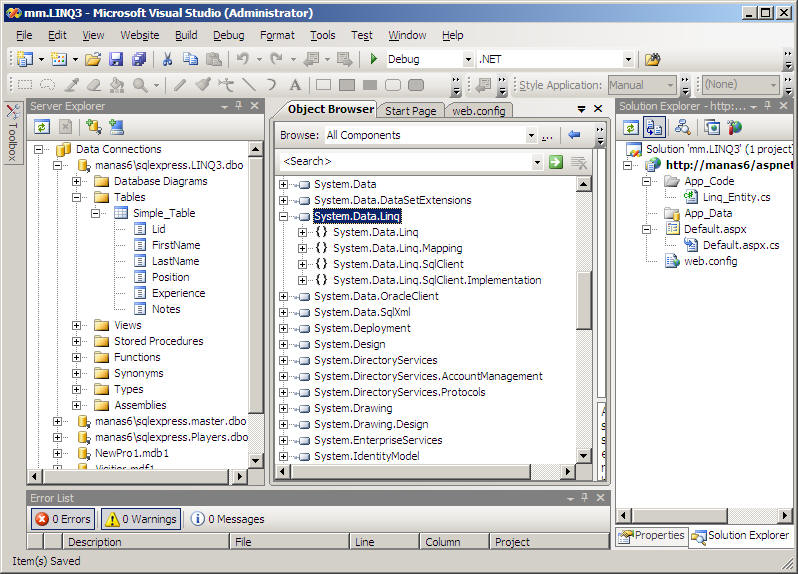Click the Browse ellipsis edit button
The image size is (798, 574).
point(547,136)
